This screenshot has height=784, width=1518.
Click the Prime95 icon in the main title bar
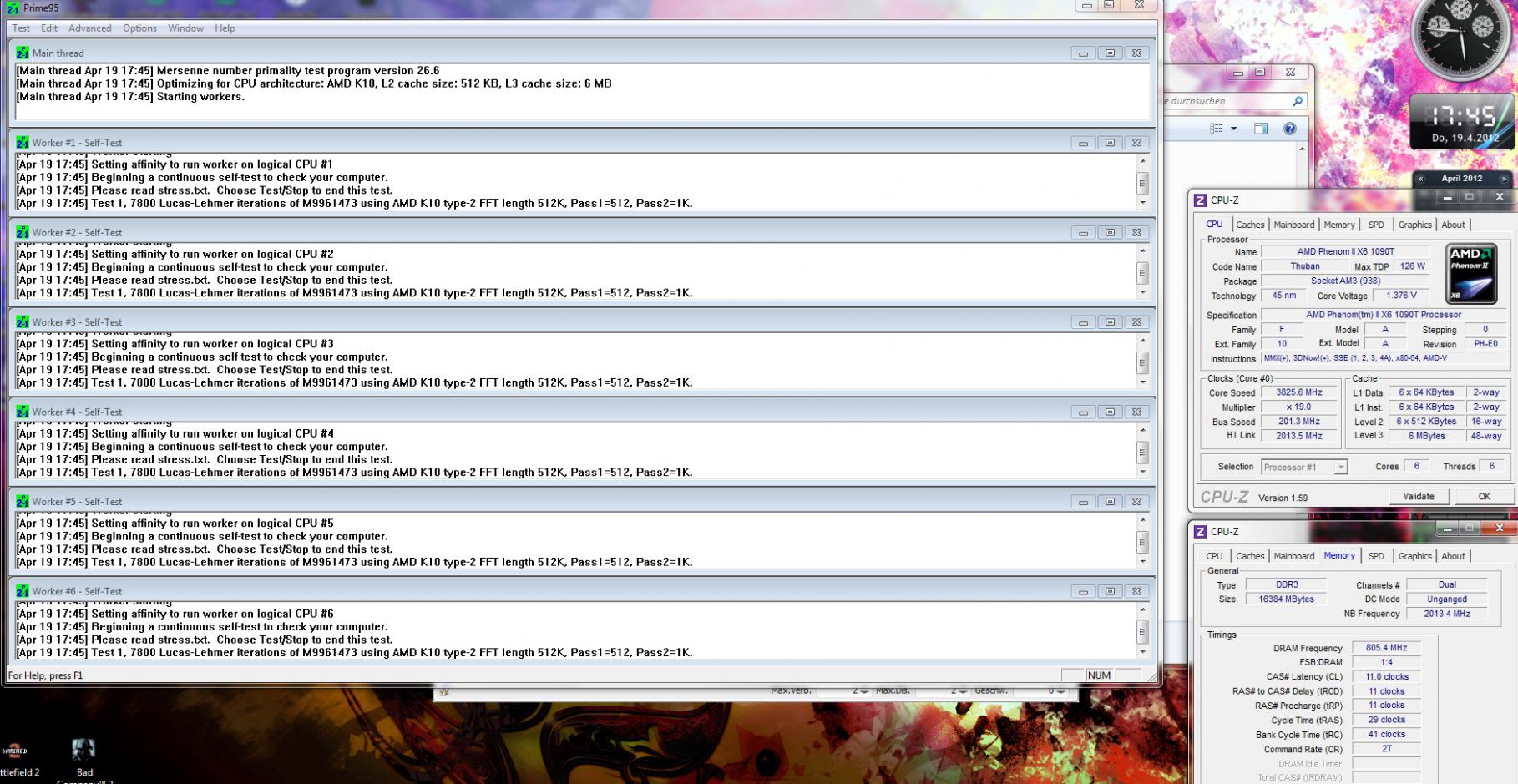13,8
